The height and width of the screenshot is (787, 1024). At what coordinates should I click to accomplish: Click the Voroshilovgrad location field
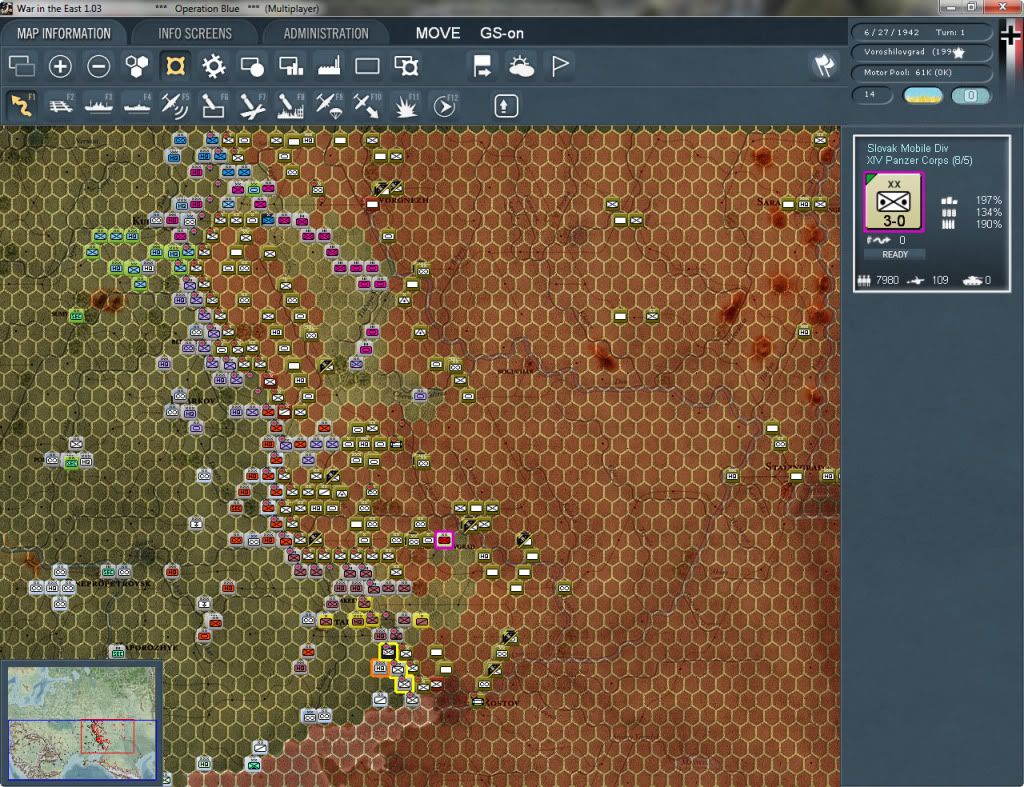(921, 52)
